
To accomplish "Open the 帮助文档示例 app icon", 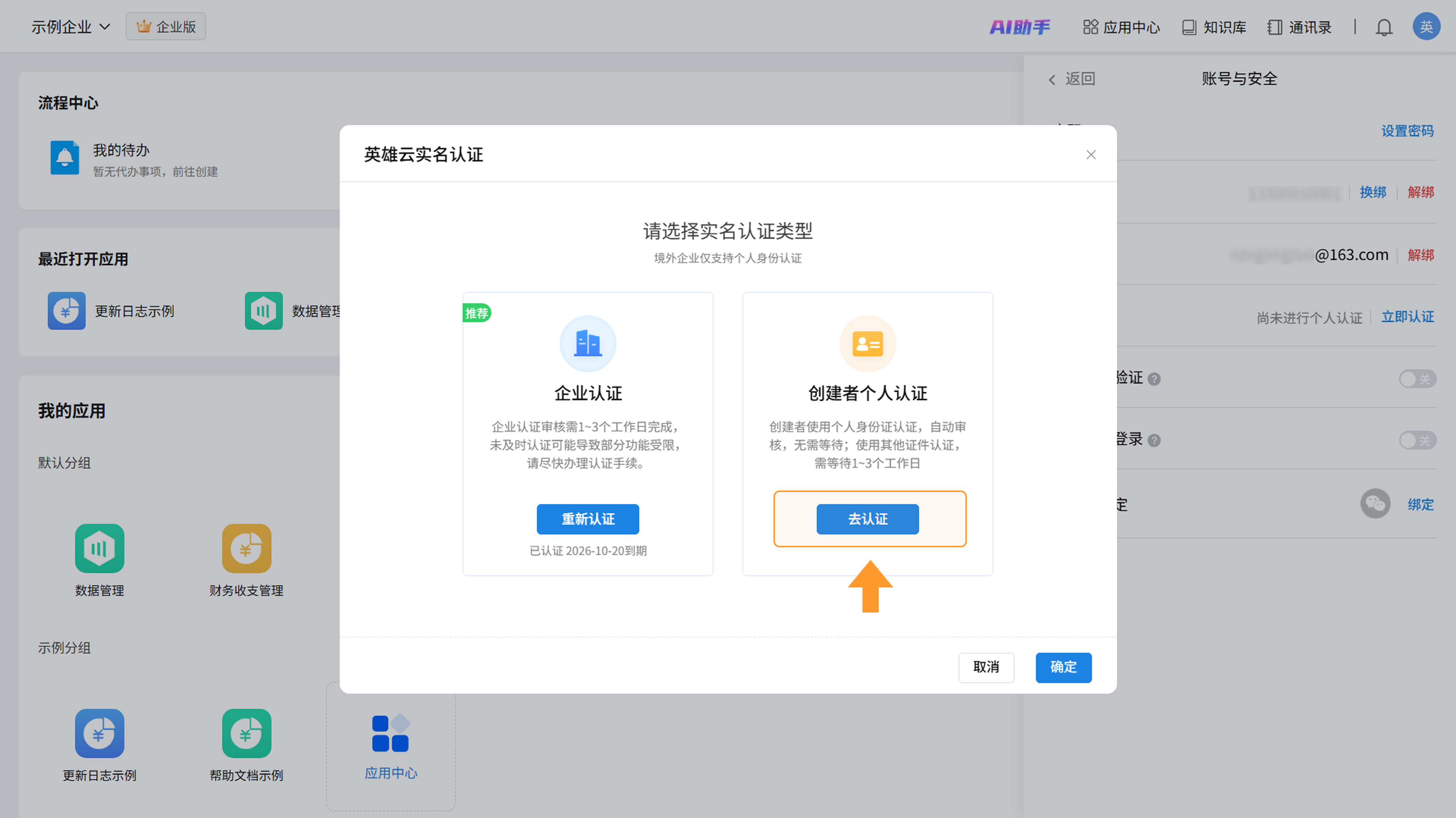I will (246, 733).
